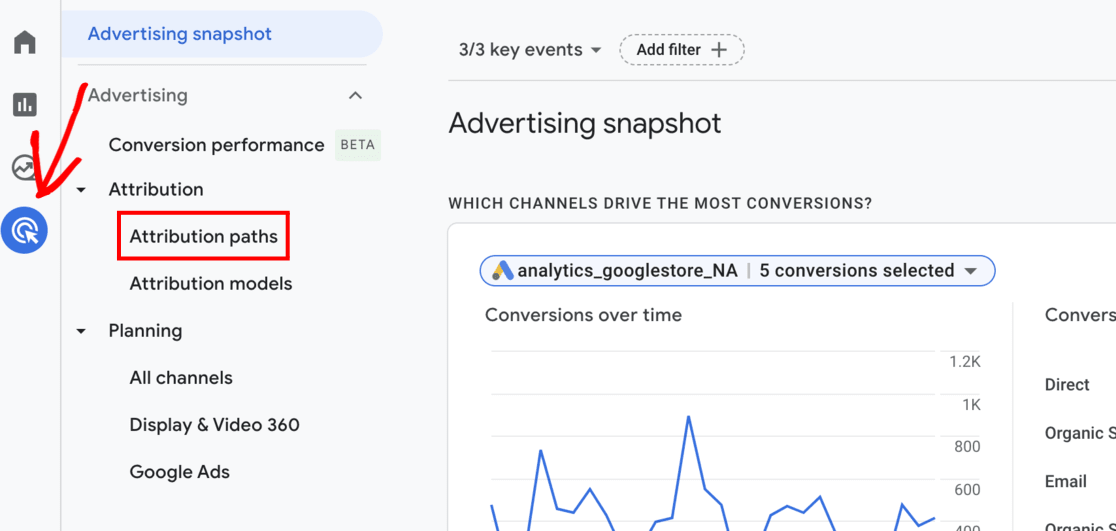Open Attribution models
The width and height of the screenshot is (1116, 531).
(211, 284)
